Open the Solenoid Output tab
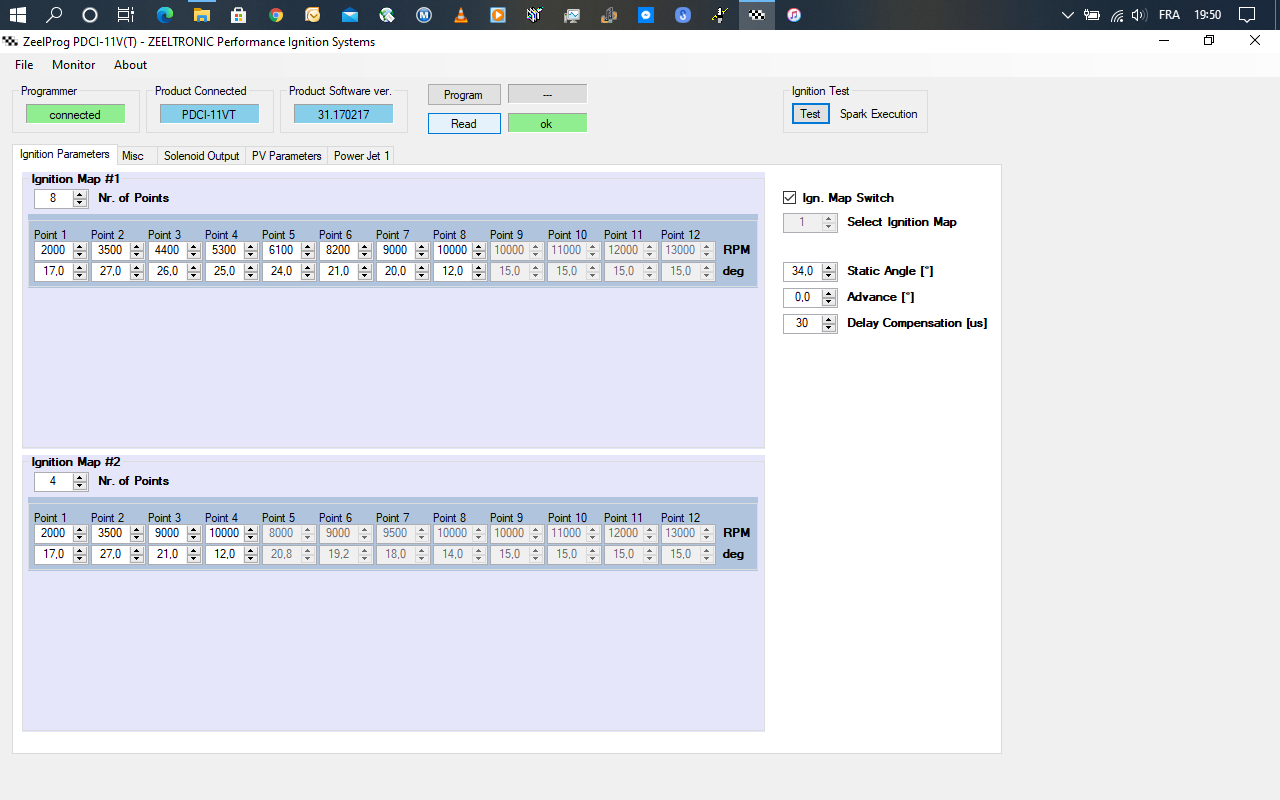The width and height of the screenshot is (1280, 800). [202, 156]
